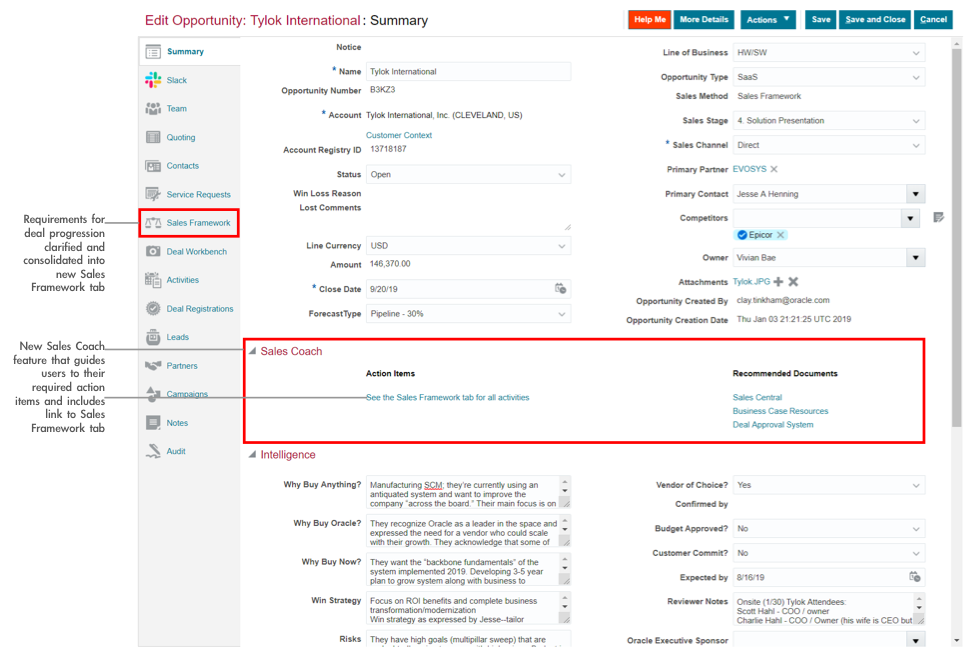Screen dimensions: 967x652
Task: Open the Vendor of Choice dropdown
Action: [916, 485]
